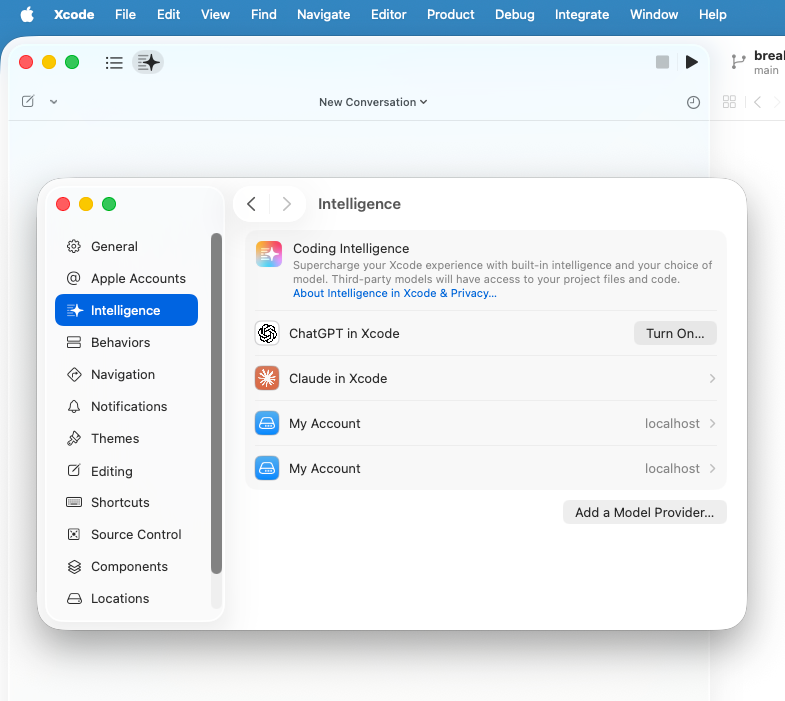This screenshot has width=785, height=701.
Task: Click the related items grid icon
Action: tap(729, 102)
